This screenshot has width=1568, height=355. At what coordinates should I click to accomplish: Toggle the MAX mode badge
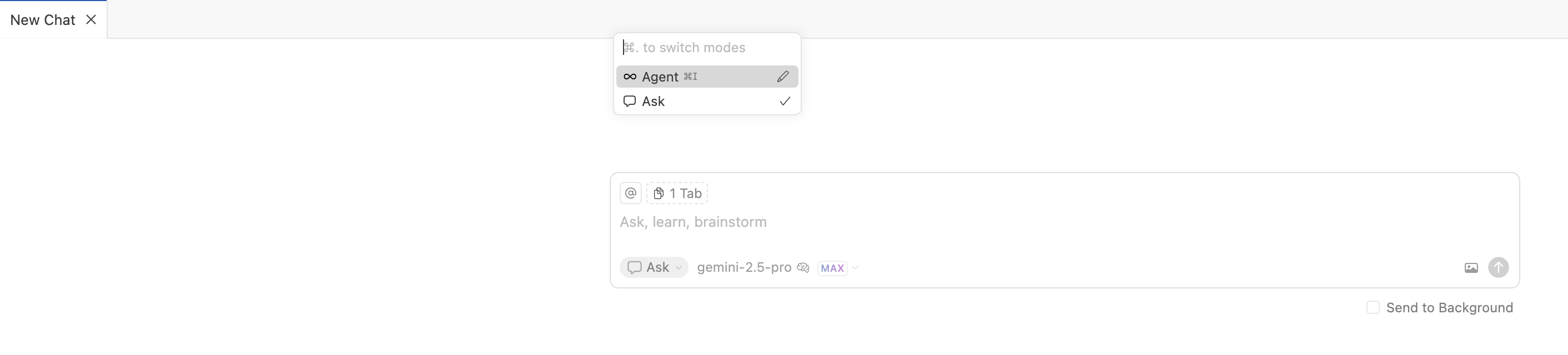(x=832, y=268)
